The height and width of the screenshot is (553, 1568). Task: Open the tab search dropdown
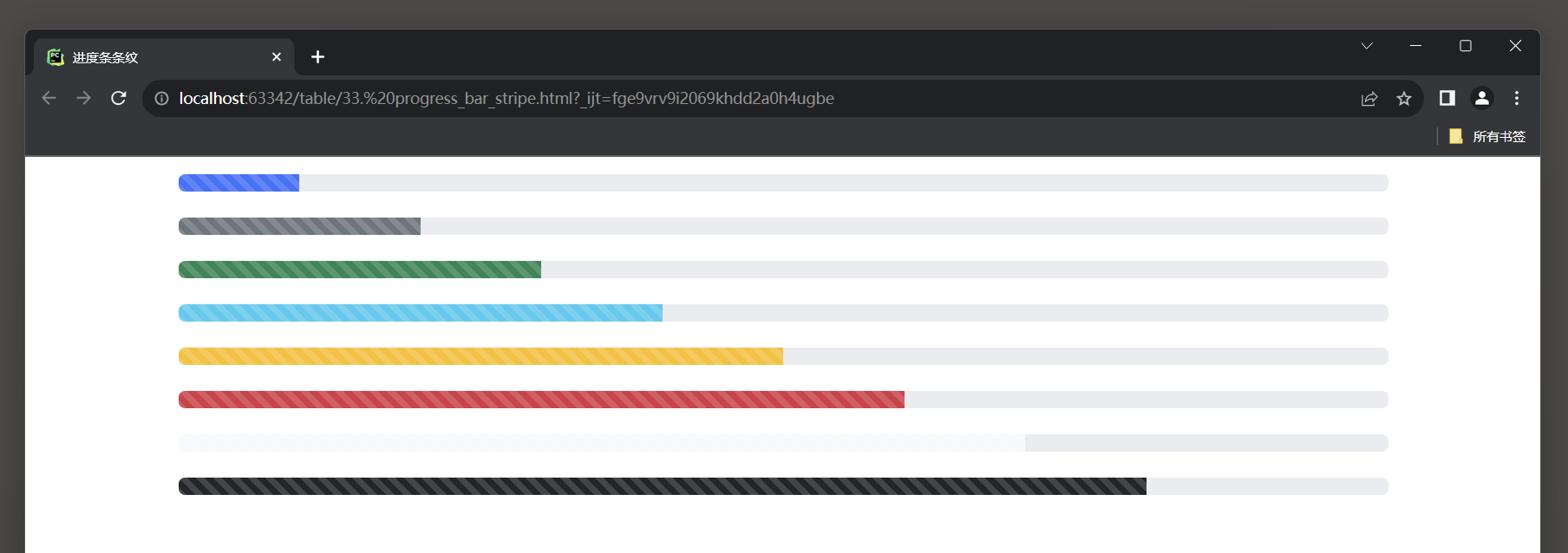(1367, 46)
